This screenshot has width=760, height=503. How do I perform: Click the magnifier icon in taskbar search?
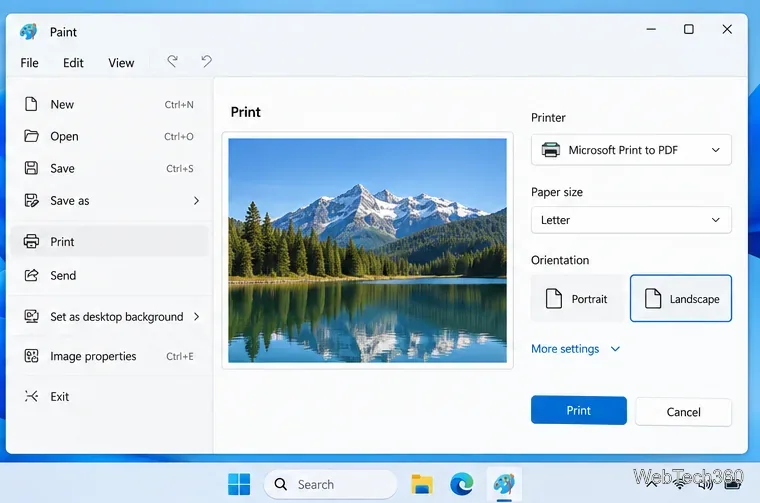click(281, 484)
